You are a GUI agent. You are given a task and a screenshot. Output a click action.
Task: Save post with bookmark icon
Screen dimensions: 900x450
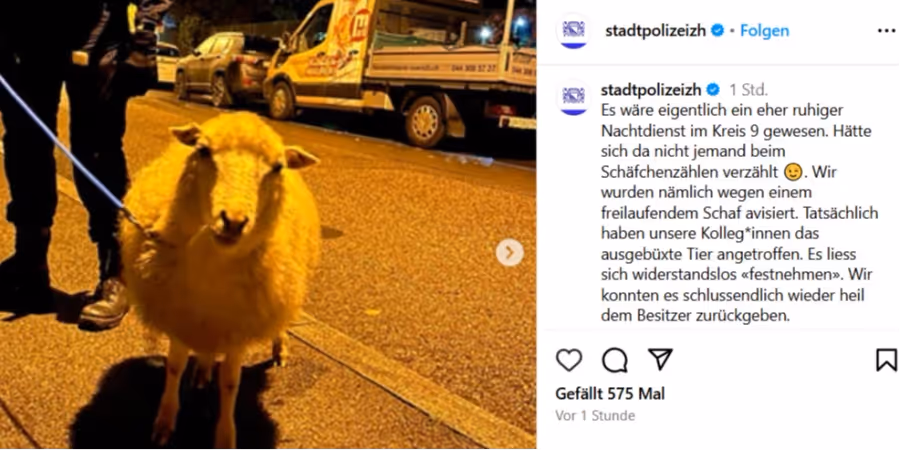point(886,360)
